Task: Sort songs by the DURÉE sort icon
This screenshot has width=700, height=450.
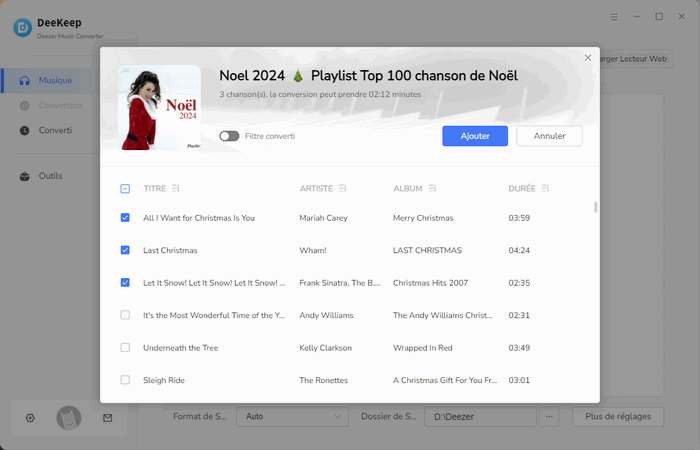Action: [x=545, y=188]
